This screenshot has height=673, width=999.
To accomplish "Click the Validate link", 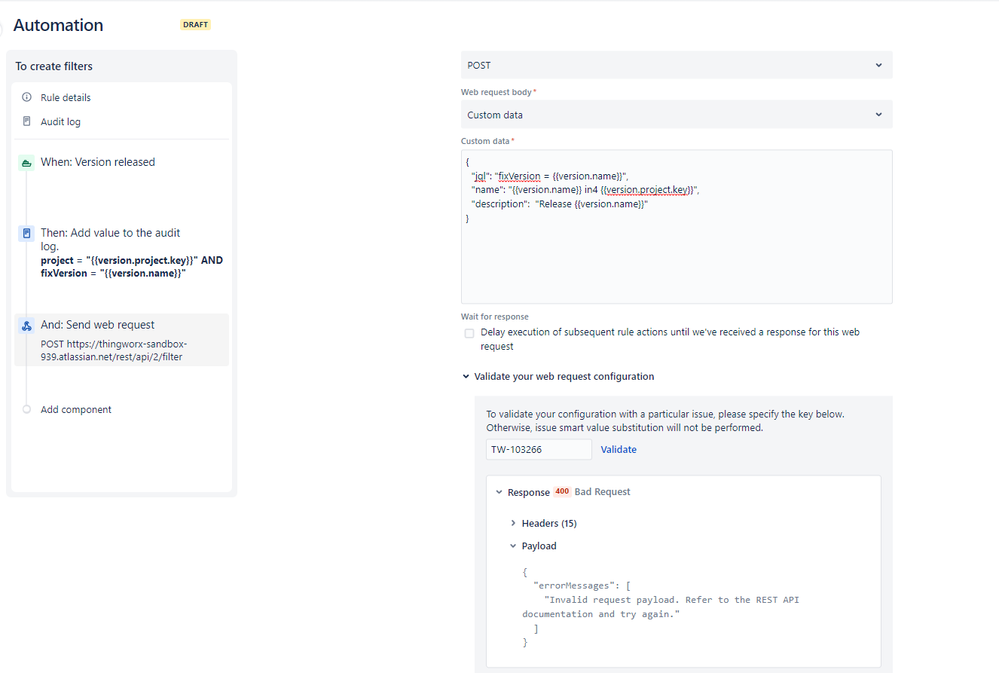I will (619, 449).
